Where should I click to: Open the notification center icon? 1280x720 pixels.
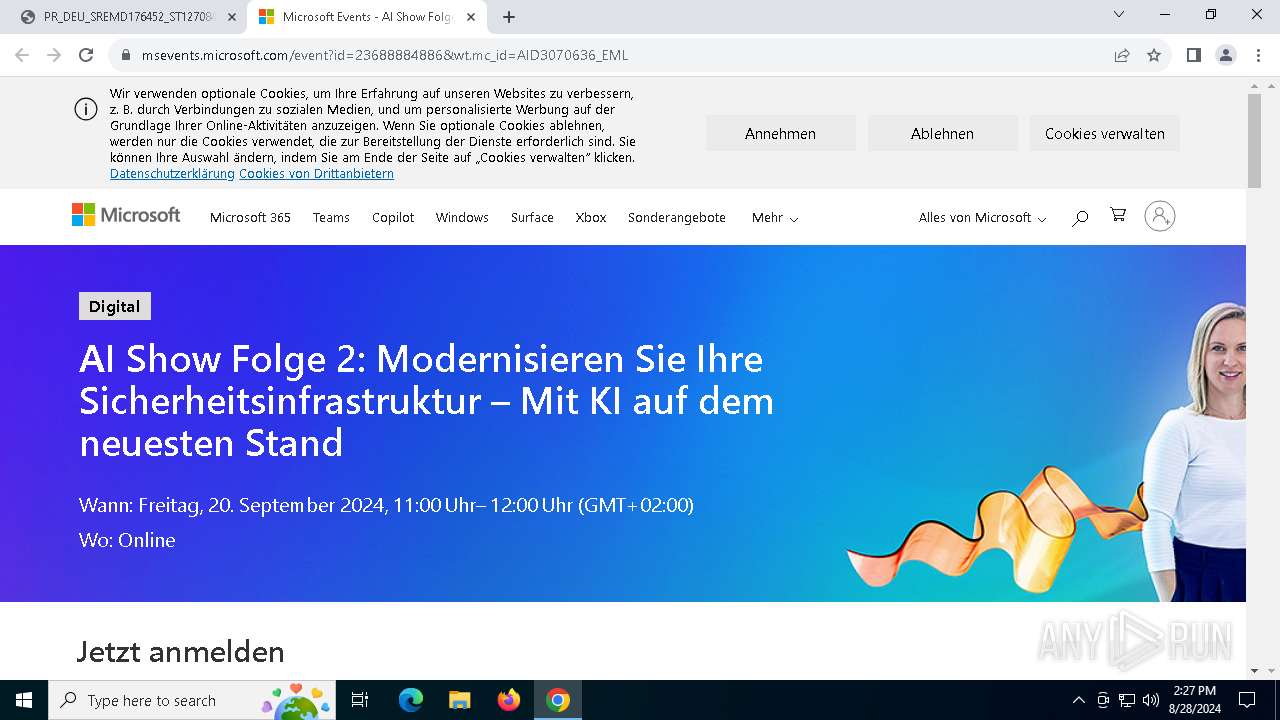tap(1247, 700)
